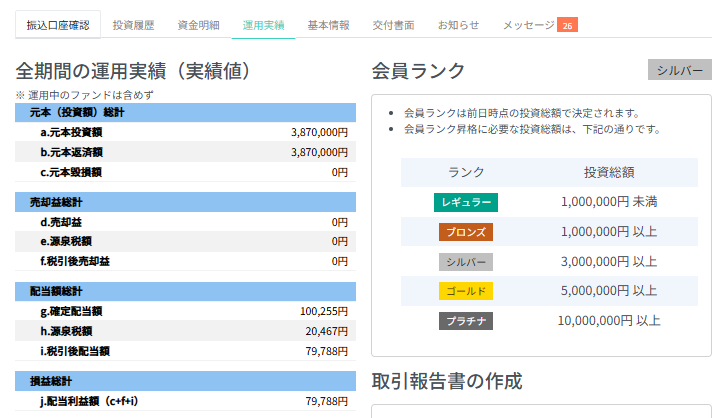Click the 元本（投資額）総計 section header
Screen dimensions: 722x418
point(186,112)
